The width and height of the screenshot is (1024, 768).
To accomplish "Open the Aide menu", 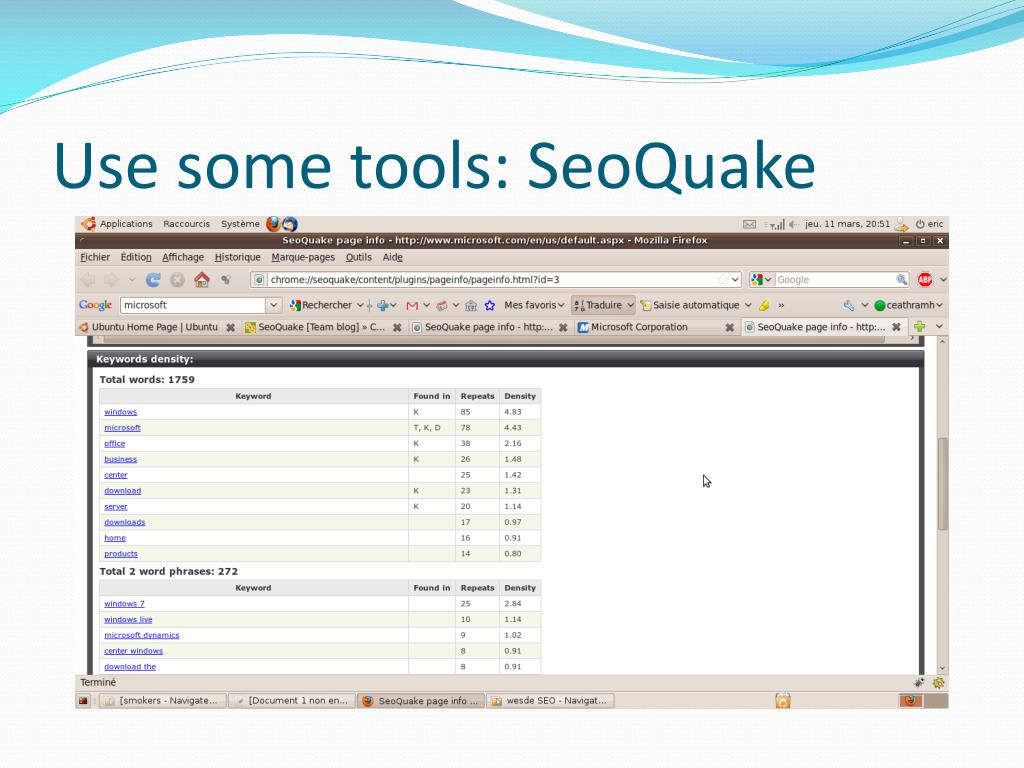I will click(392, 257).
